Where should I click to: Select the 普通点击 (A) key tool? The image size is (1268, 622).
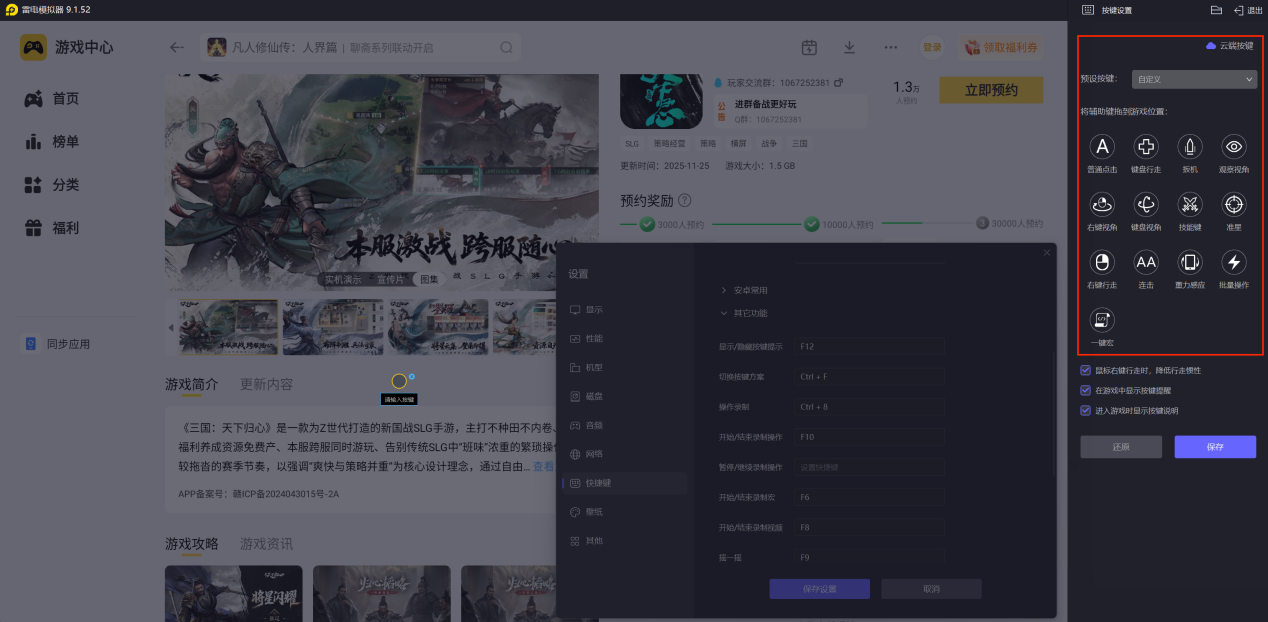point(1102,148)
